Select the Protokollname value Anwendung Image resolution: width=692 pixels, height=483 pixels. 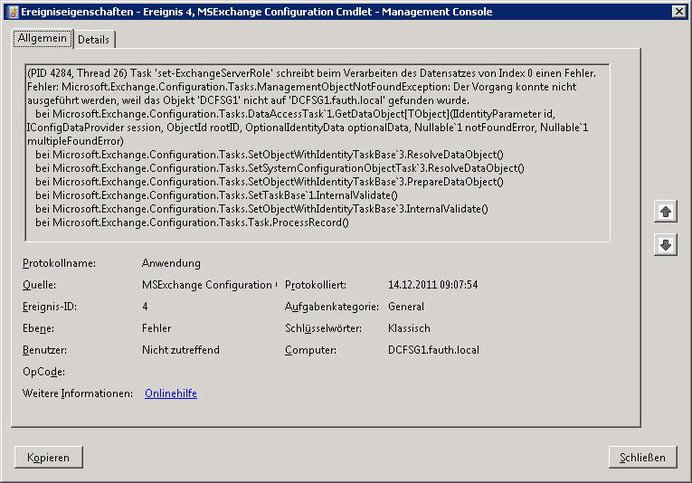coord(171,264)
